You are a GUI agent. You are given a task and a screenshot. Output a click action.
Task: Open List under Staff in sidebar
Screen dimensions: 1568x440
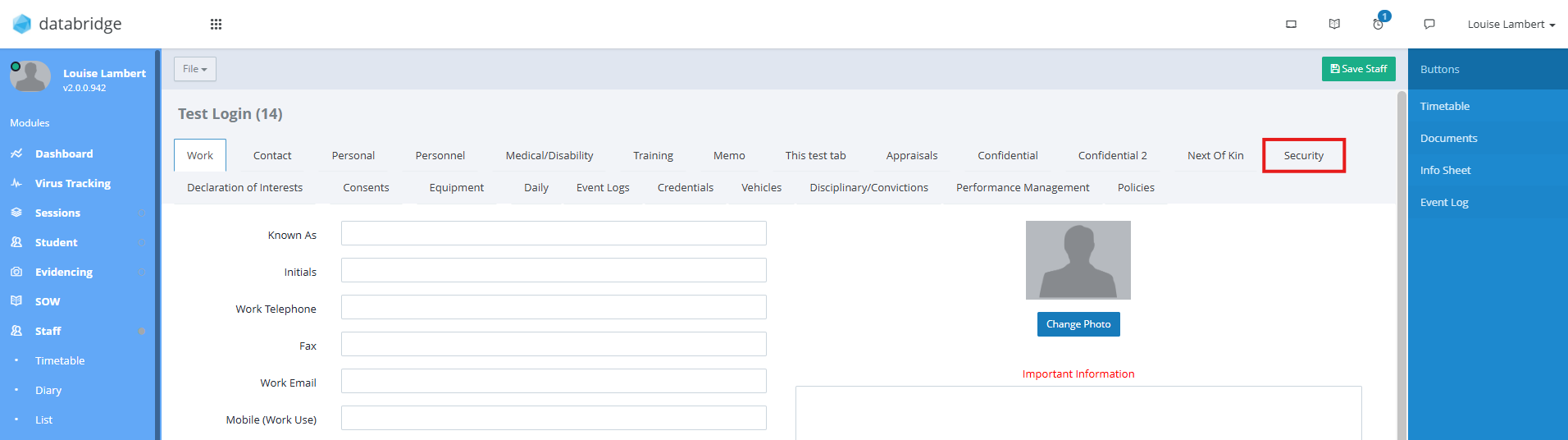43,419
